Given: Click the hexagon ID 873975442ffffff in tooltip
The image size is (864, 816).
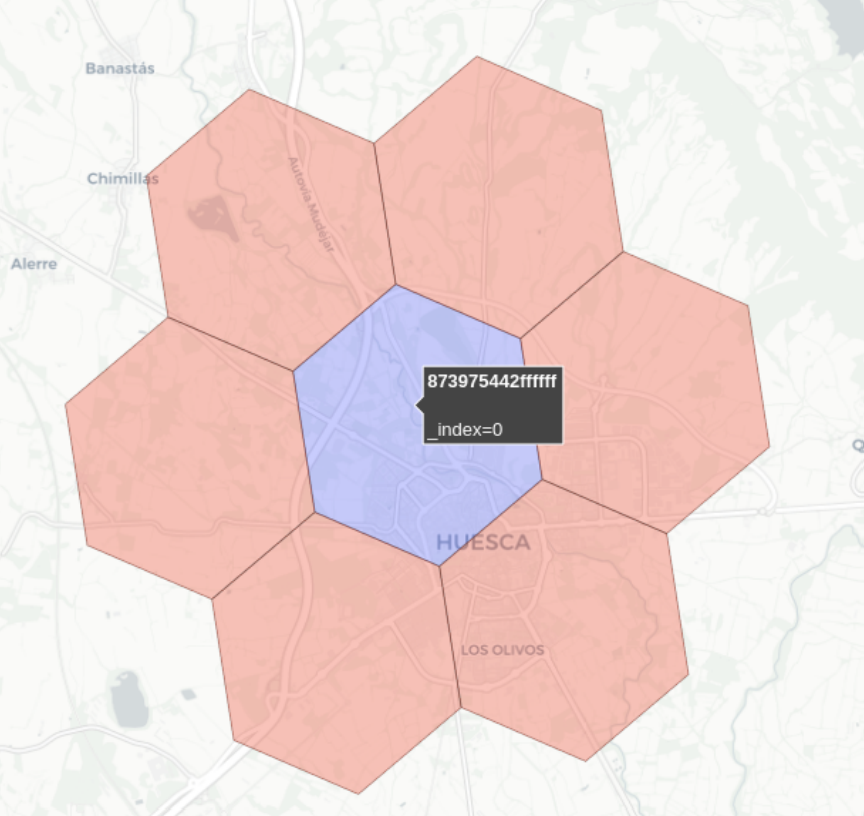Looking at the screenshot, I should coord(492,382).
